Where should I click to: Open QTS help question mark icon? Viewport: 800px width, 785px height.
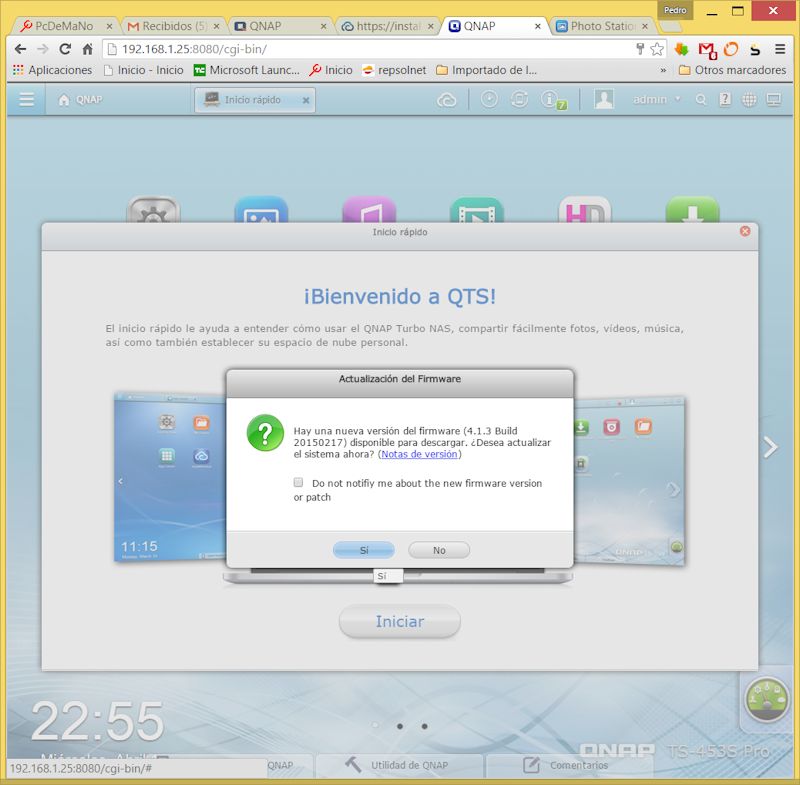(724, 99)
